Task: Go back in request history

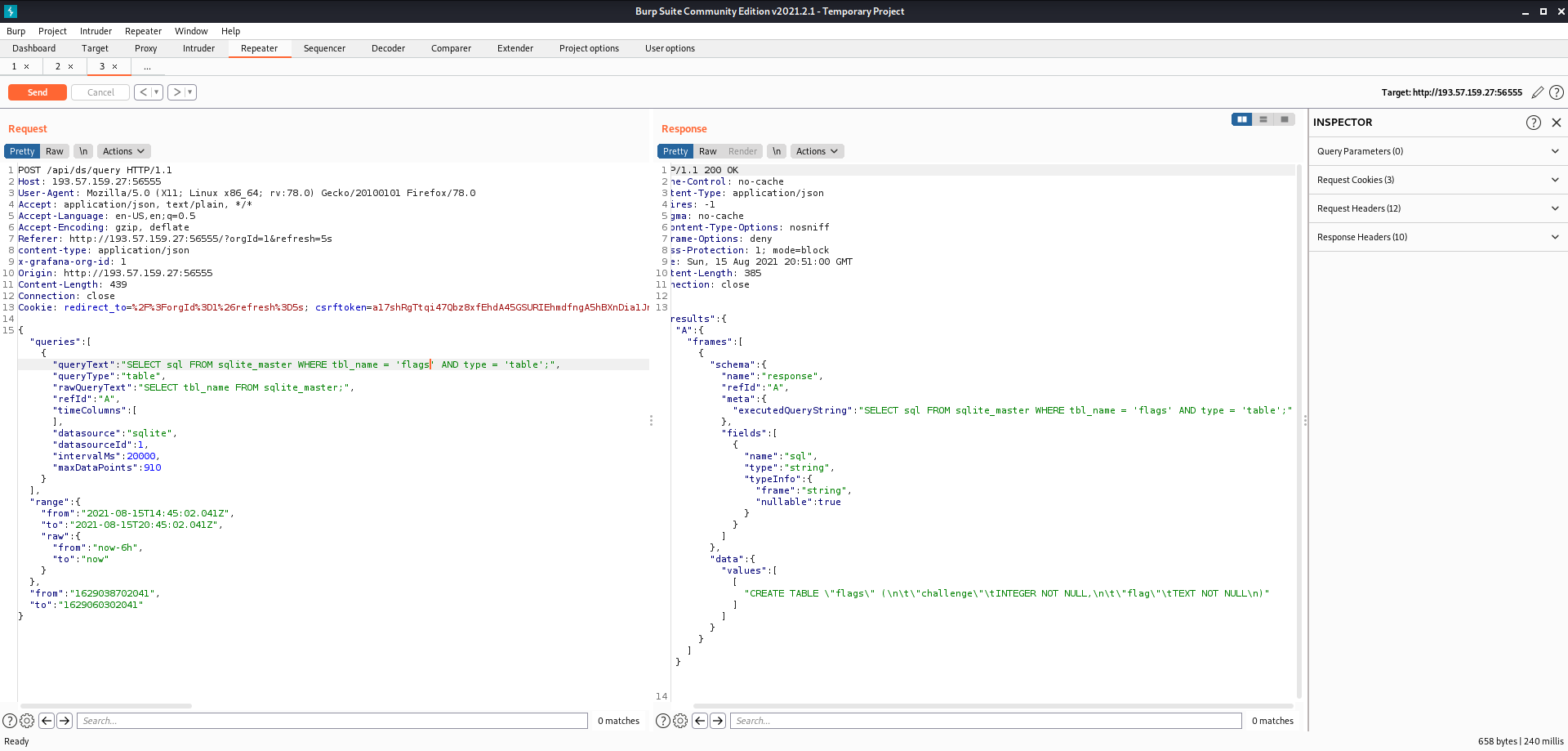Action: click(x=144, y=92)
